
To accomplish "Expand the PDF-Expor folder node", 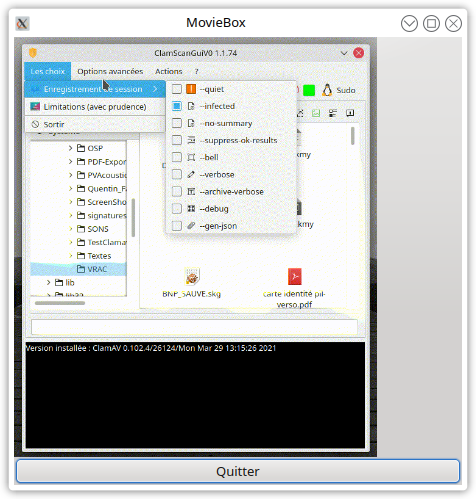I will point(70,162).
